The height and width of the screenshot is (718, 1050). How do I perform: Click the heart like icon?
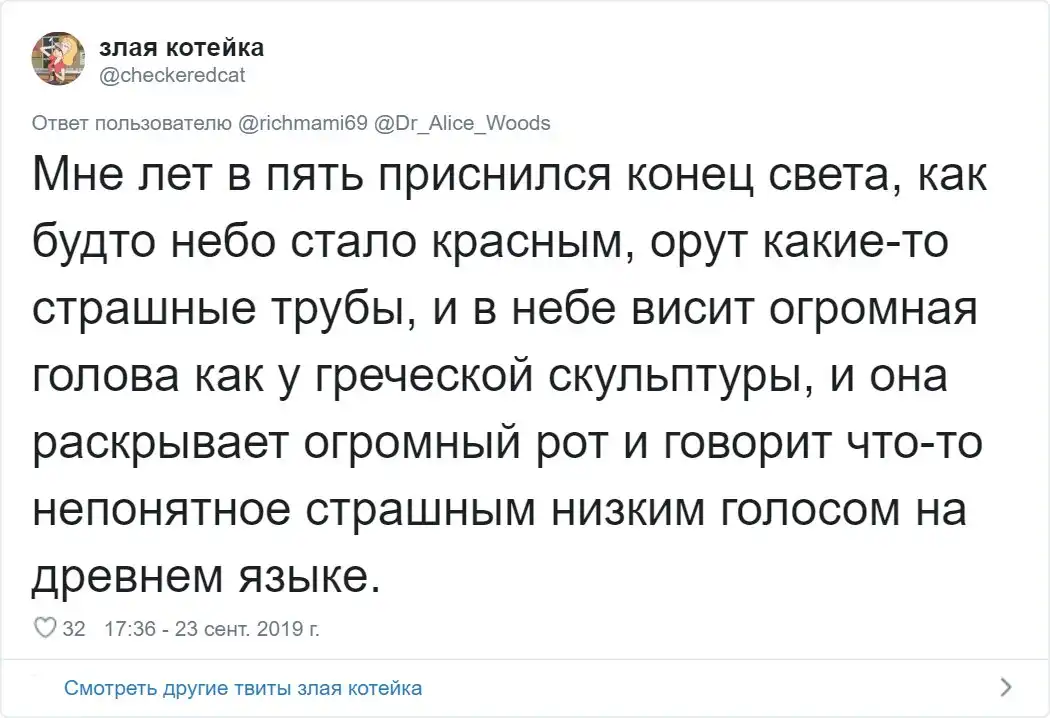coord(44,629)
